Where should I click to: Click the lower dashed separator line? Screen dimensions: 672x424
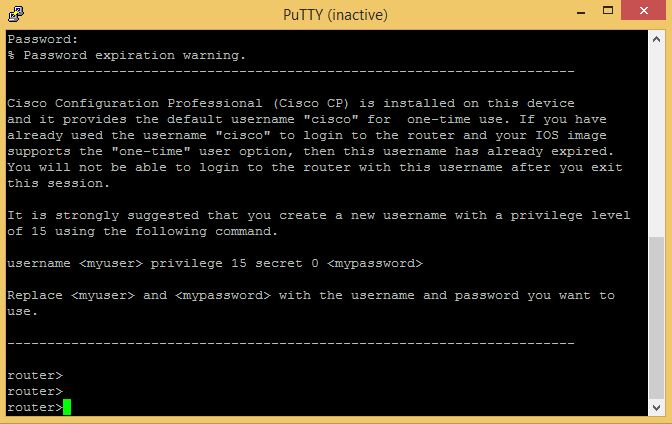pos(290,343)
